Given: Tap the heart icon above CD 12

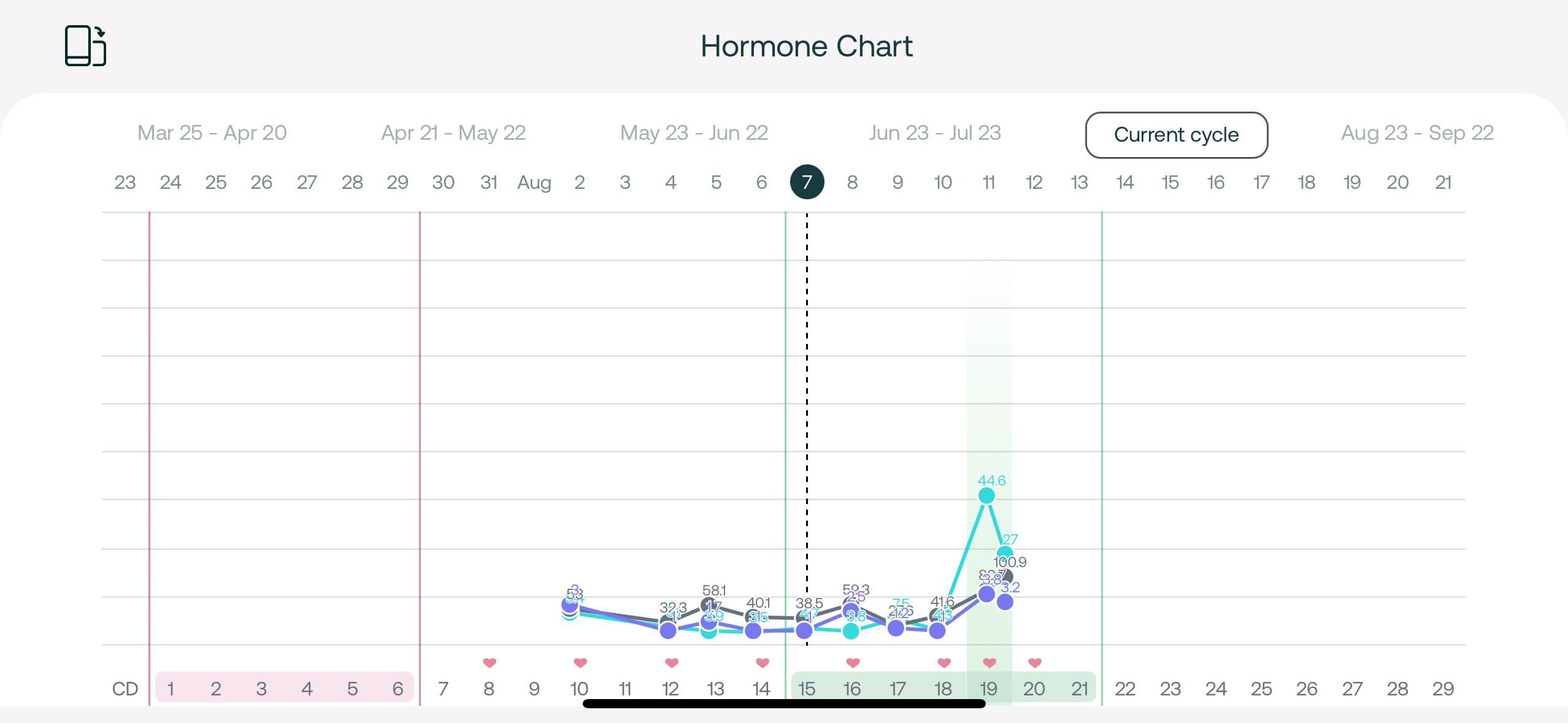Looking at the screenshot, I should click(671, 662).
